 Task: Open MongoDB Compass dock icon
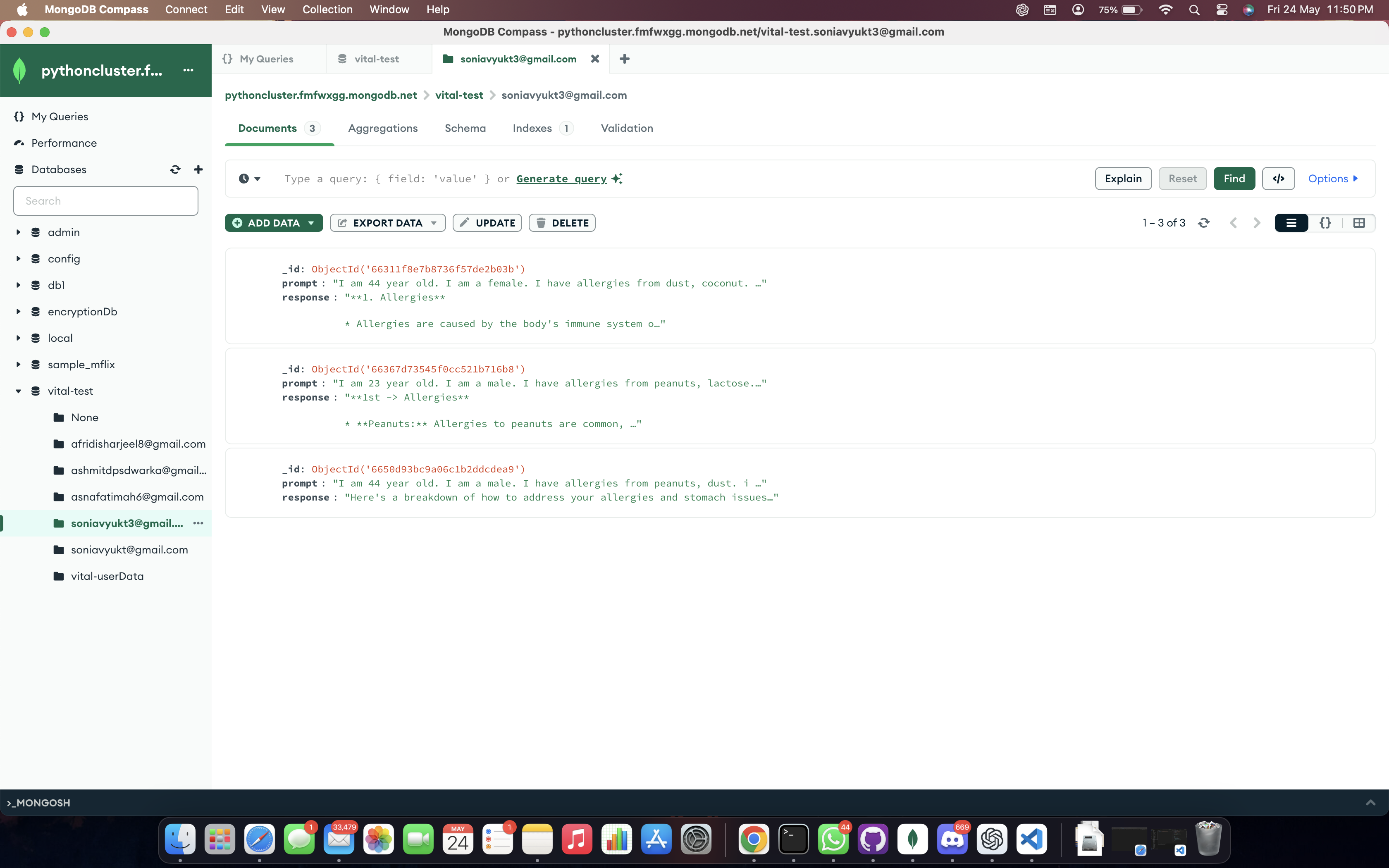tap(913, 839)
